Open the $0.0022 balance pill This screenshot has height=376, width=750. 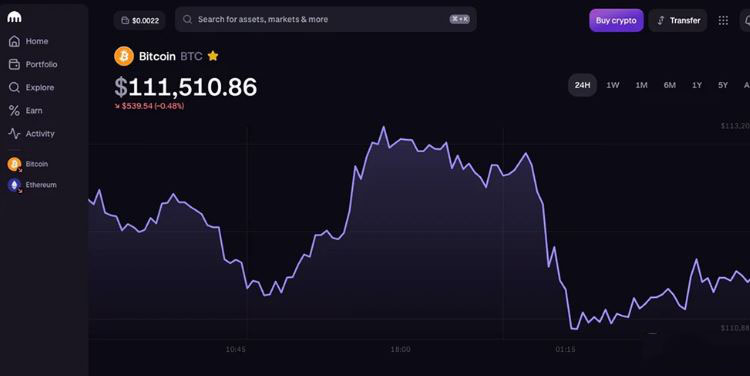[x=140, y=21]
